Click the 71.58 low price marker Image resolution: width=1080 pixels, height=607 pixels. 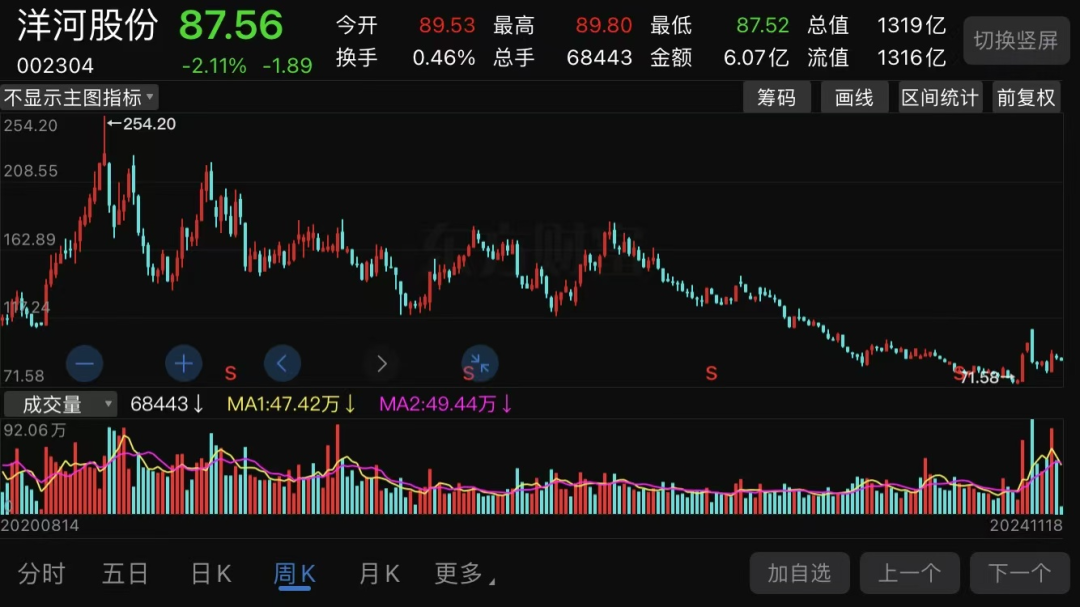[x=987, y=377]
